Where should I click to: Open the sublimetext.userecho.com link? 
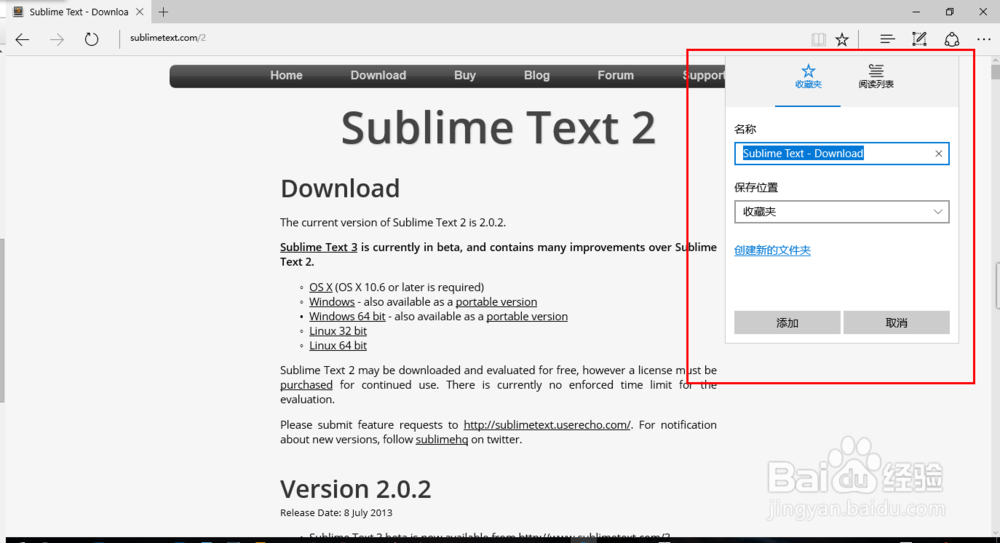pos(547,425)
